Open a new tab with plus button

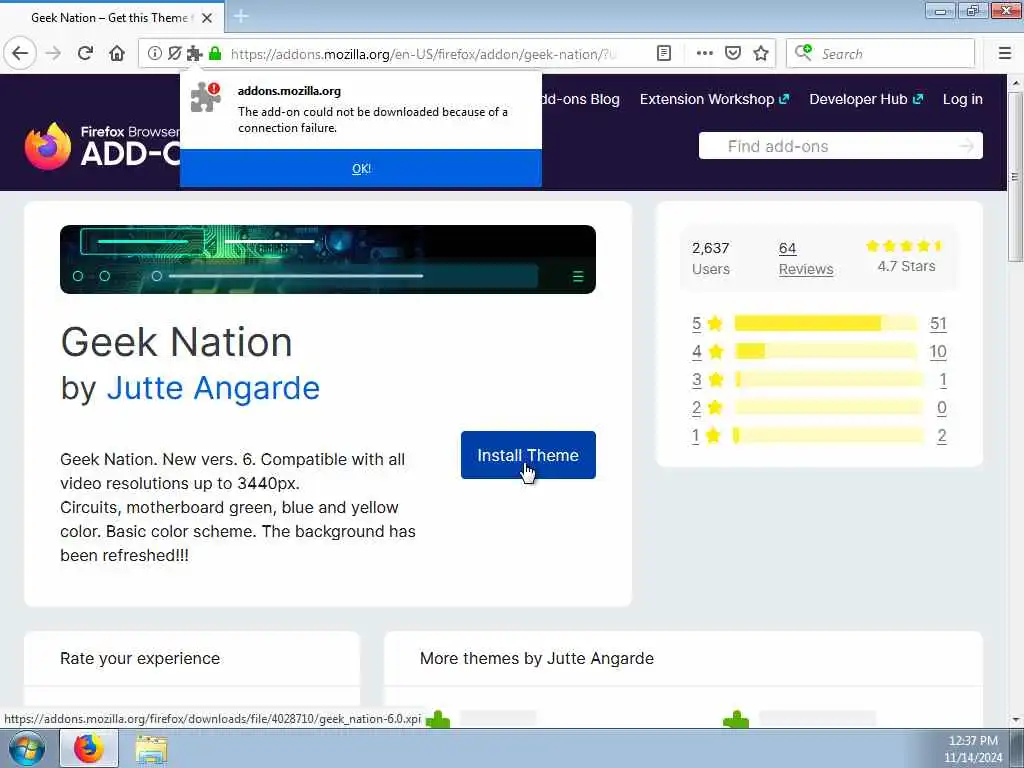[241, 16]
